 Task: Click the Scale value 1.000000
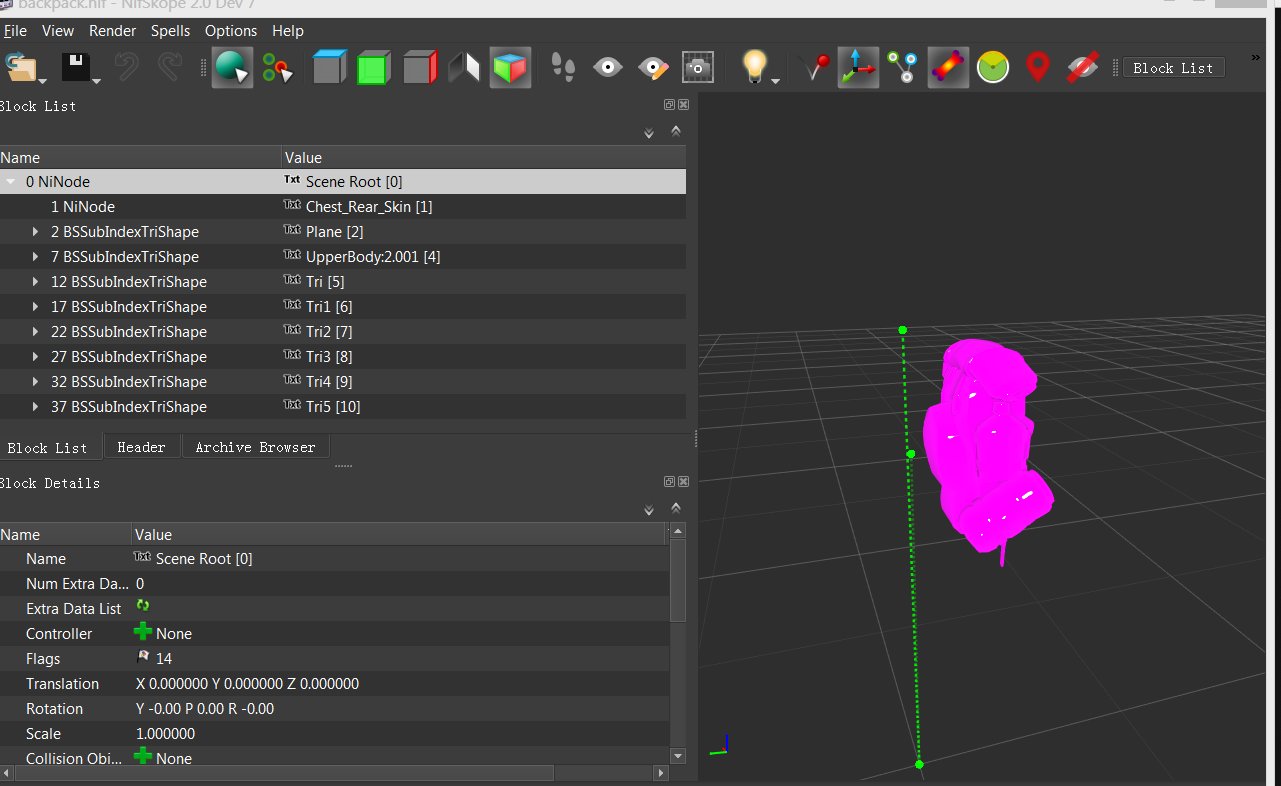(x=165, y=734)
